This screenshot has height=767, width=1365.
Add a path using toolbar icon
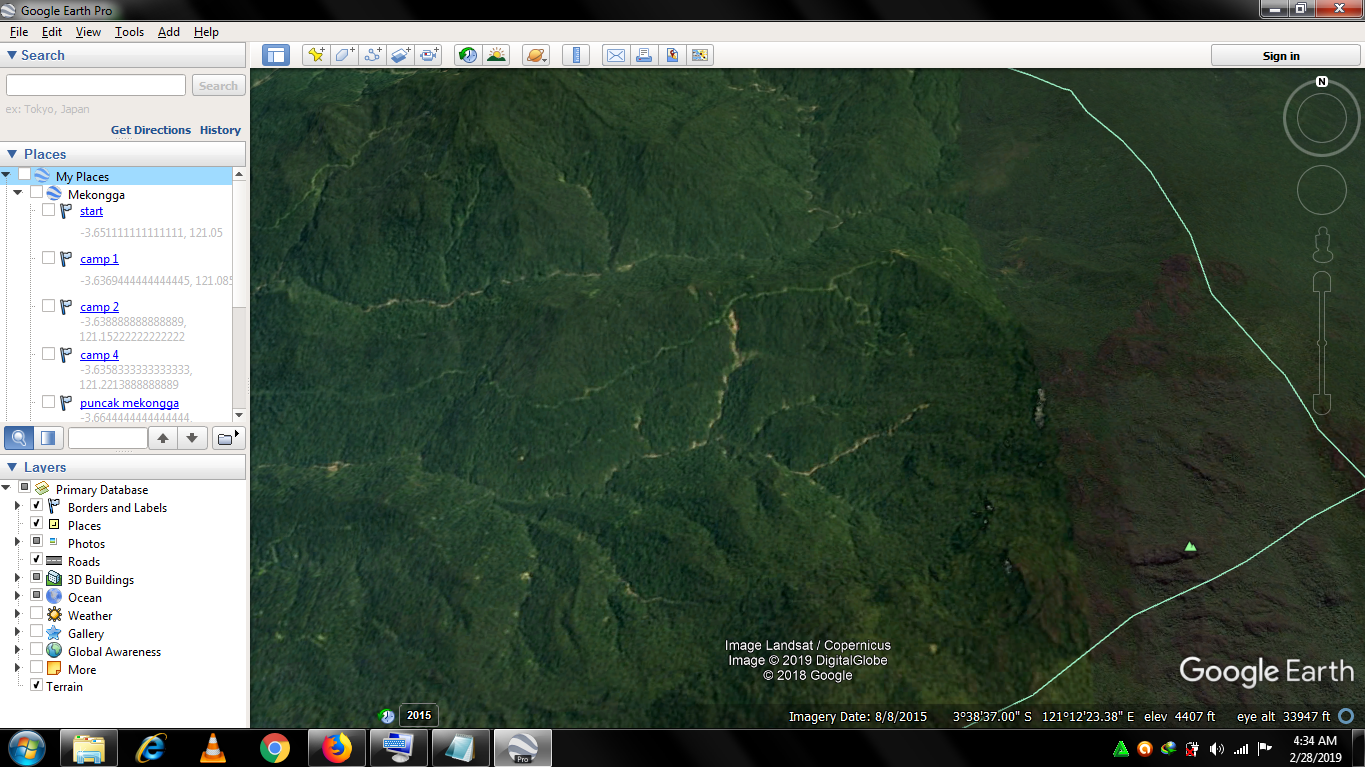click(x=373, y=55)
